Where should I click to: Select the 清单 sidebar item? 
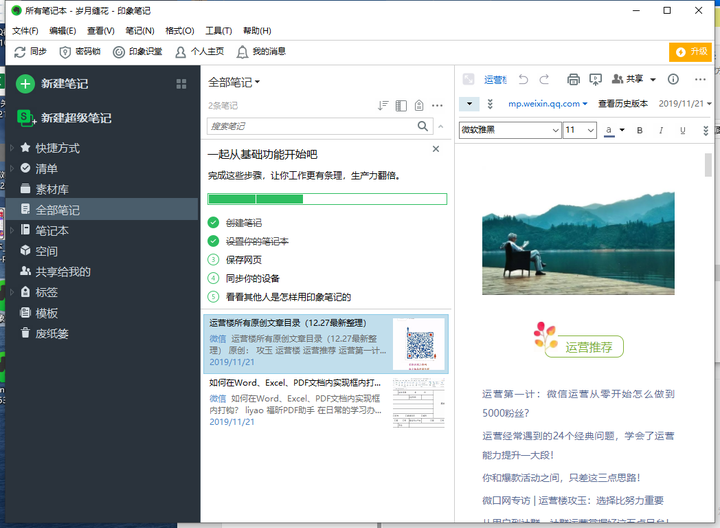click(x=102, y=169)
